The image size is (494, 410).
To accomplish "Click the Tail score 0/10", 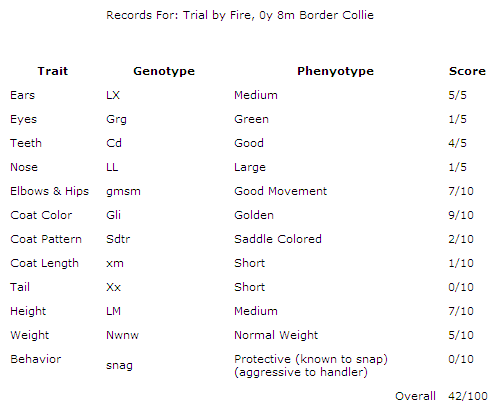I will pos(461,287).
